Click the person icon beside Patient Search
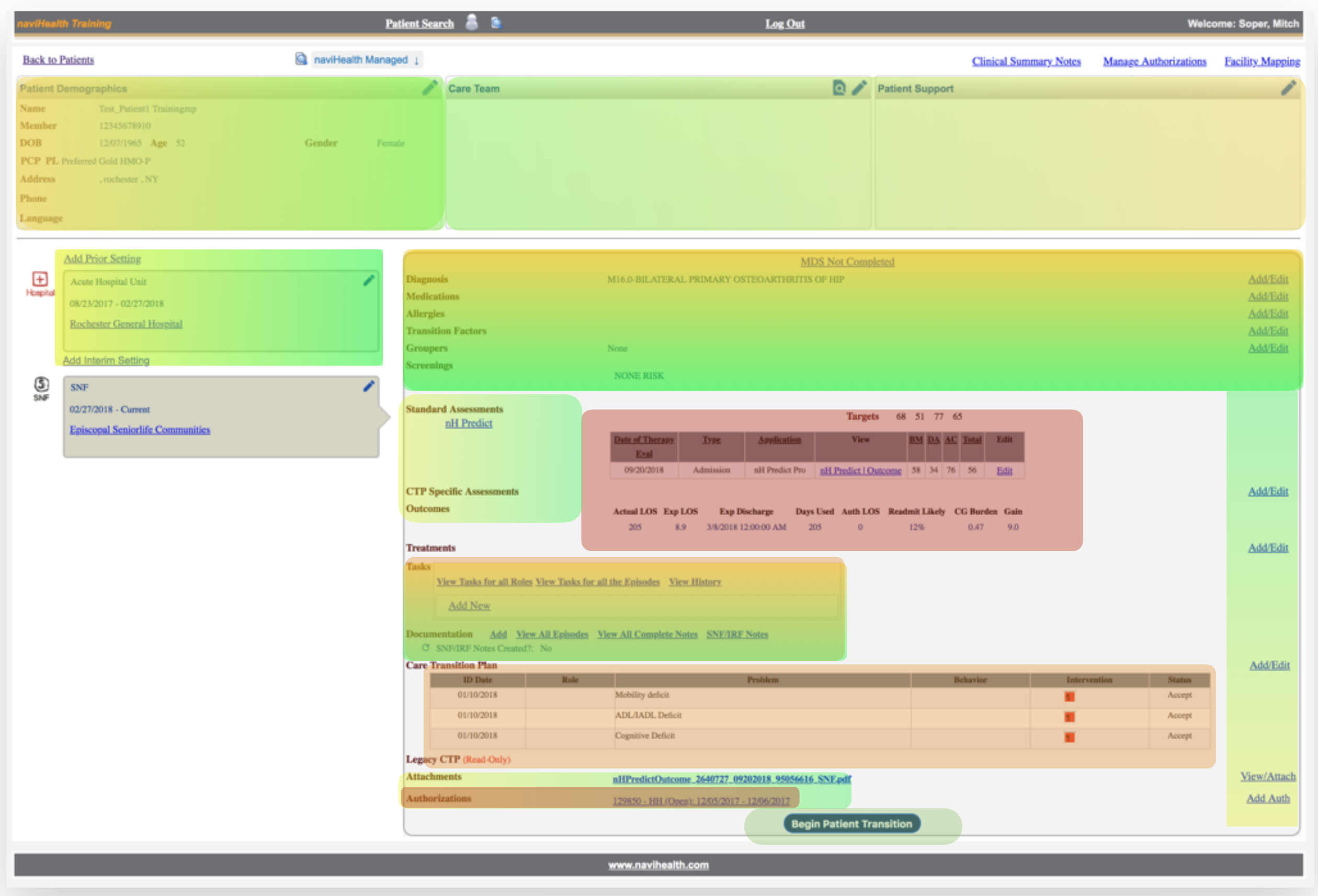The height and width of the screenshot is (896, 1318). coord(471,22)
